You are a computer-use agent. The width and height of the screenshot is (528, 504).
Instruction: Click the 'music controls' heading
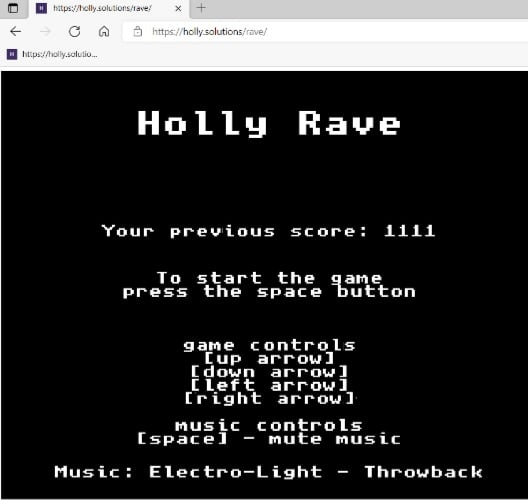pyautogui.click(x=269, y=426)
